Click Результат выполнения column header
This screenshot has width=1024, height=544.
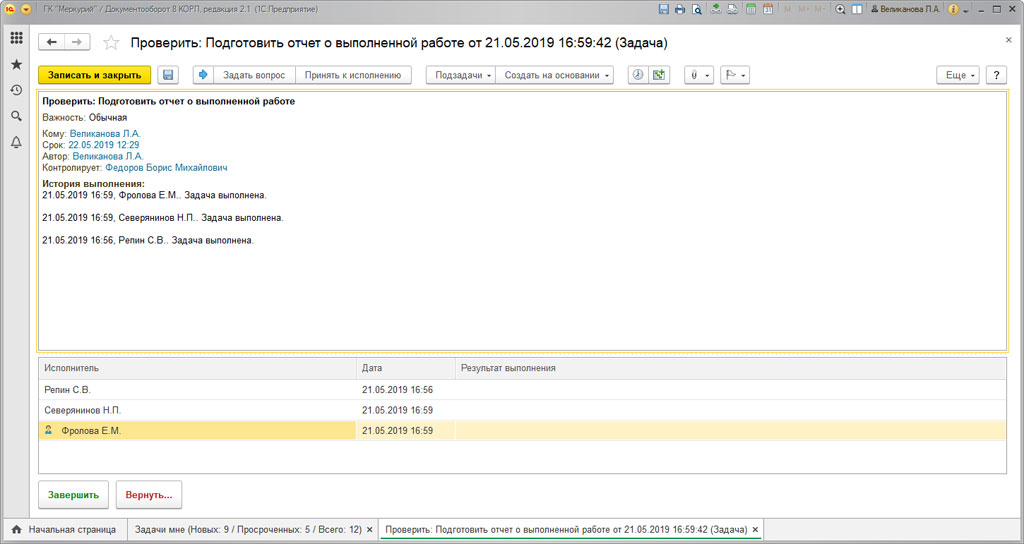tap(730, 368)
